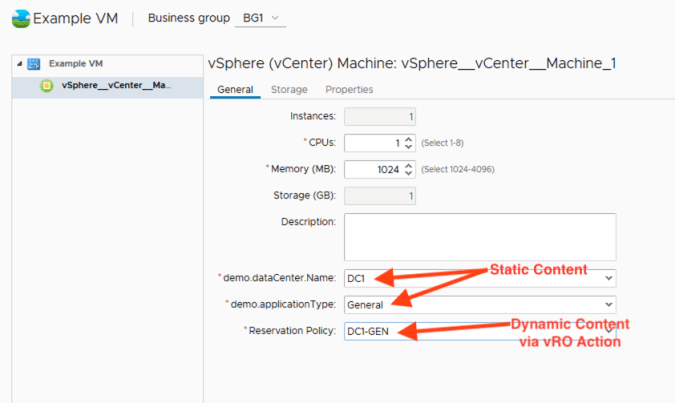The width and height of the screenshot is (675, 403).
Task: Click the green vSphere machine icon in tree
Action: (x=46, y=86)
